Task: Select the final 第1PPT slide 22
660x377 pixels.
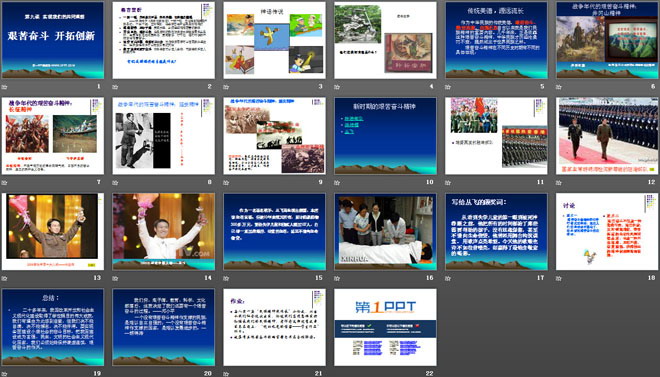Action: 385,327
